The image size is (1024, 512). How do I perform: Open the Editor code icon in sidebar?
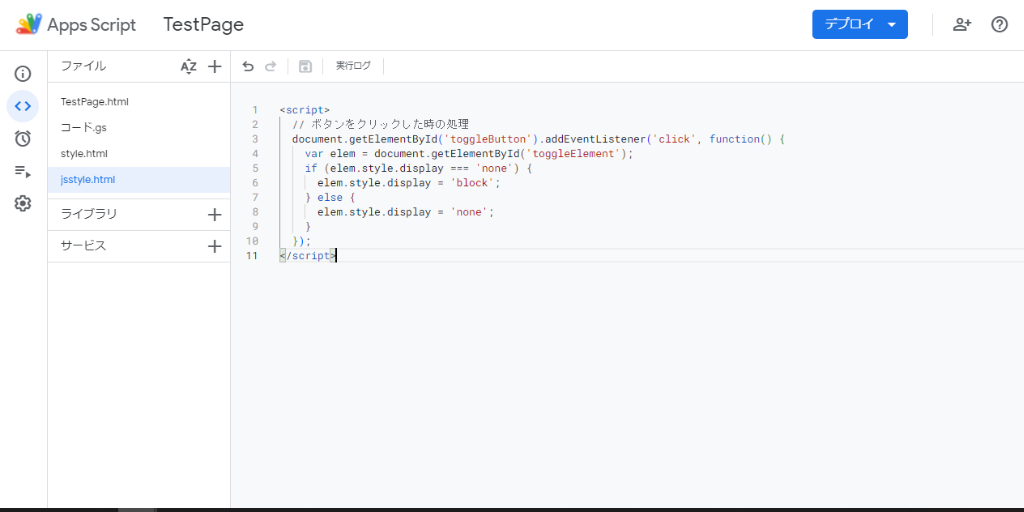pos(22,106)
